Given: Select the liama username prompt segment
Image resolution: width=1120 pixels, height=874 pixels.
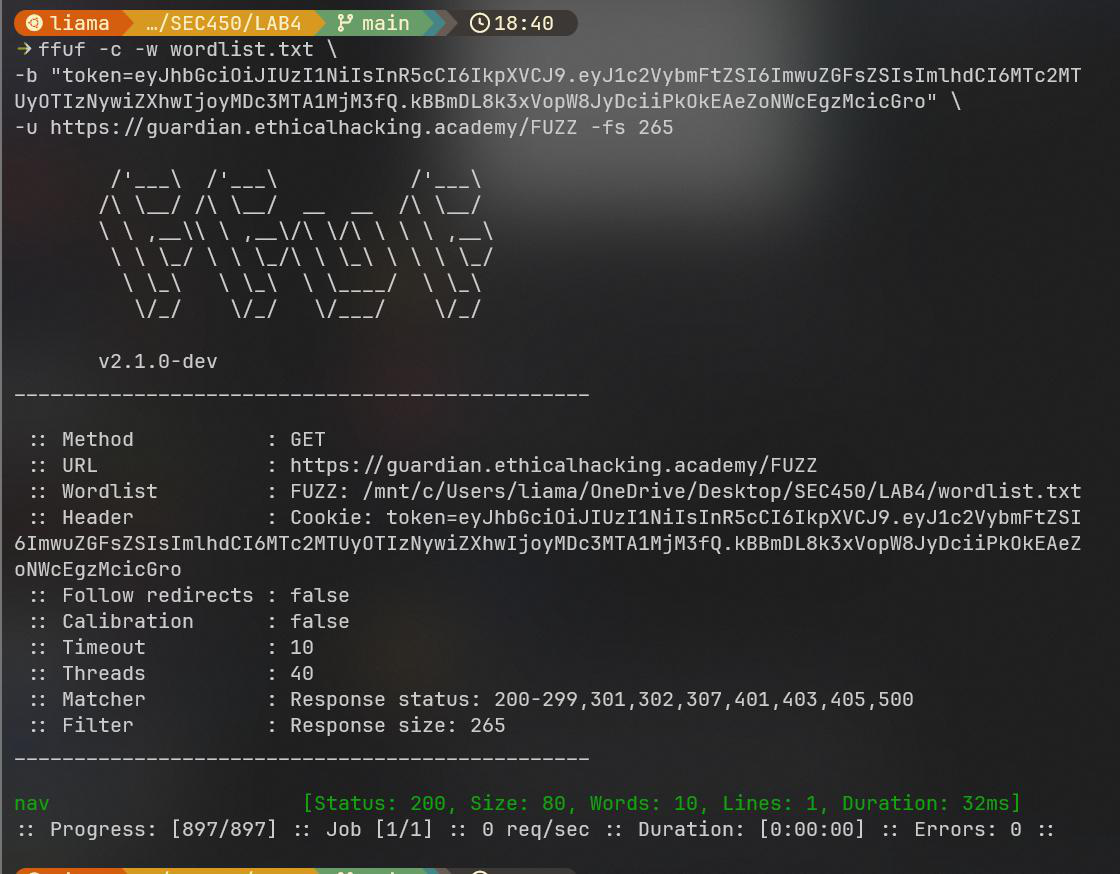Looking at the screenshot, I should tap(80, 23).
